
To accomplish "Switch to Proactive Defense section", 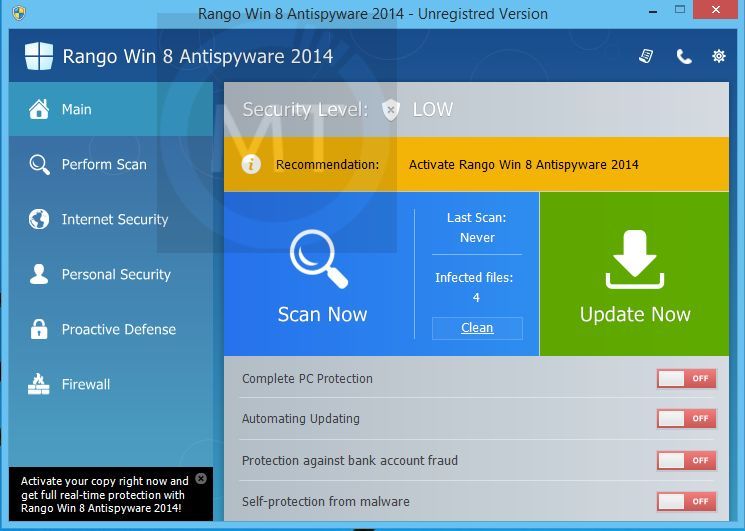I will (111, 329).
